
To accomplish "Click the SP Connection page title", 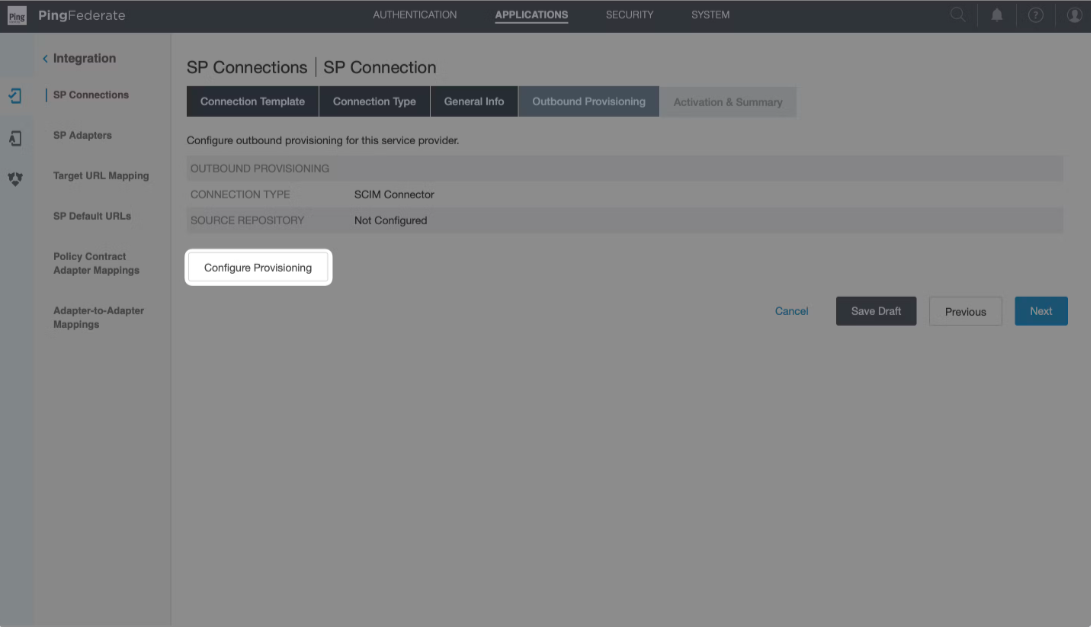I will 379,68.
